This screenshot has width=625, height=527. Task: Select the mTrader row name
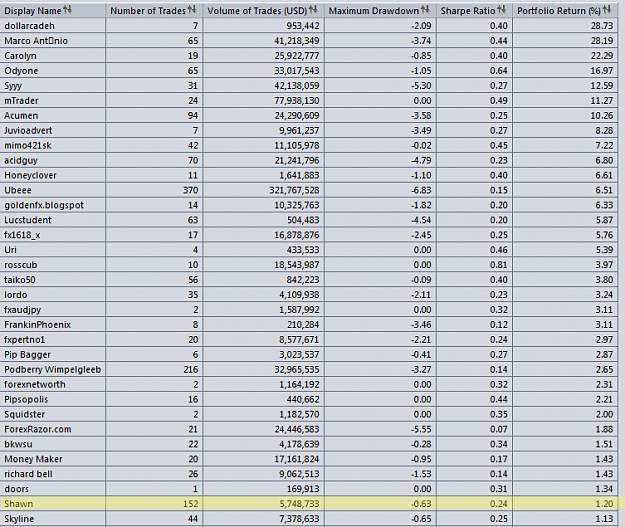pos(21,100)
